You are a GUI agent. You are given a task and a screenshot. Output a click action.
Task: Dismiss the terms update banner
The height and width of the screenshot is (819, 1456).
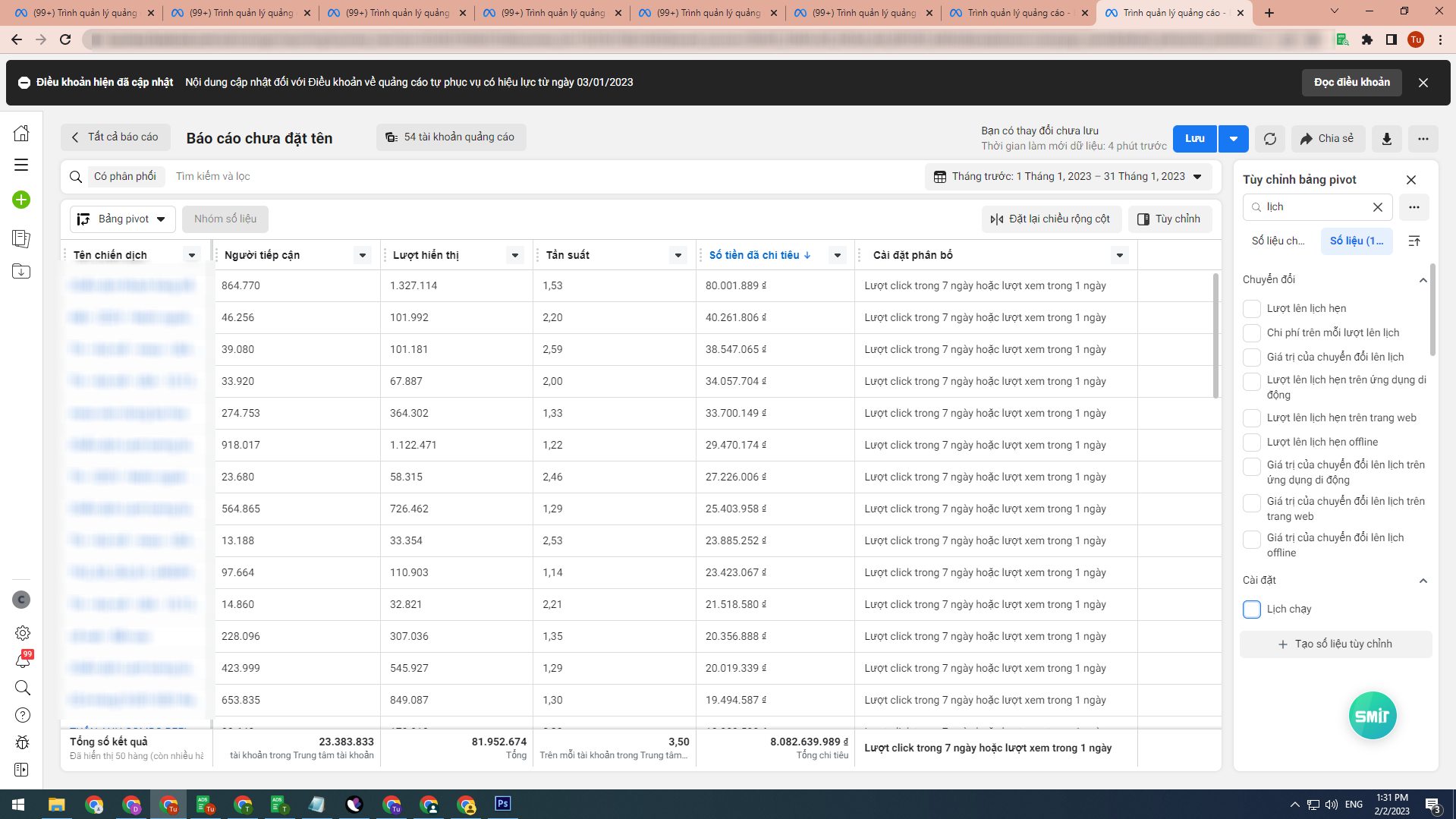tap(1423, 83)
